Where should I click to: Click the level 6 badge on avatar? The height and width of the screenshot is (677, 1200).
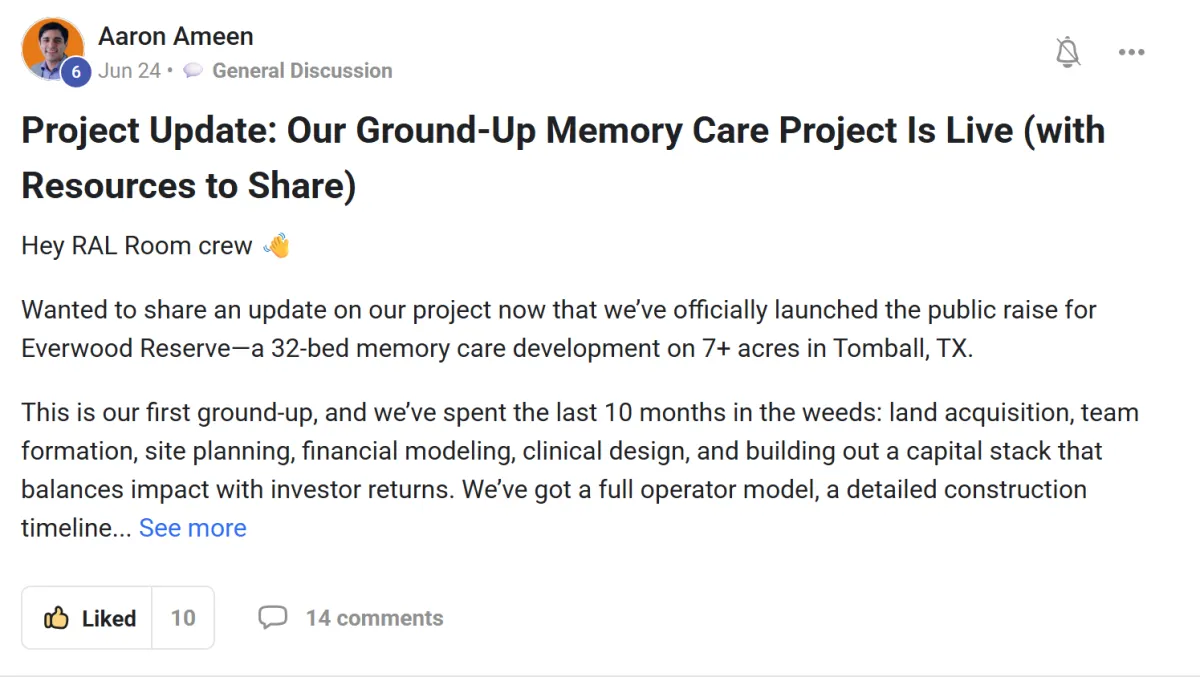(76, 72)
